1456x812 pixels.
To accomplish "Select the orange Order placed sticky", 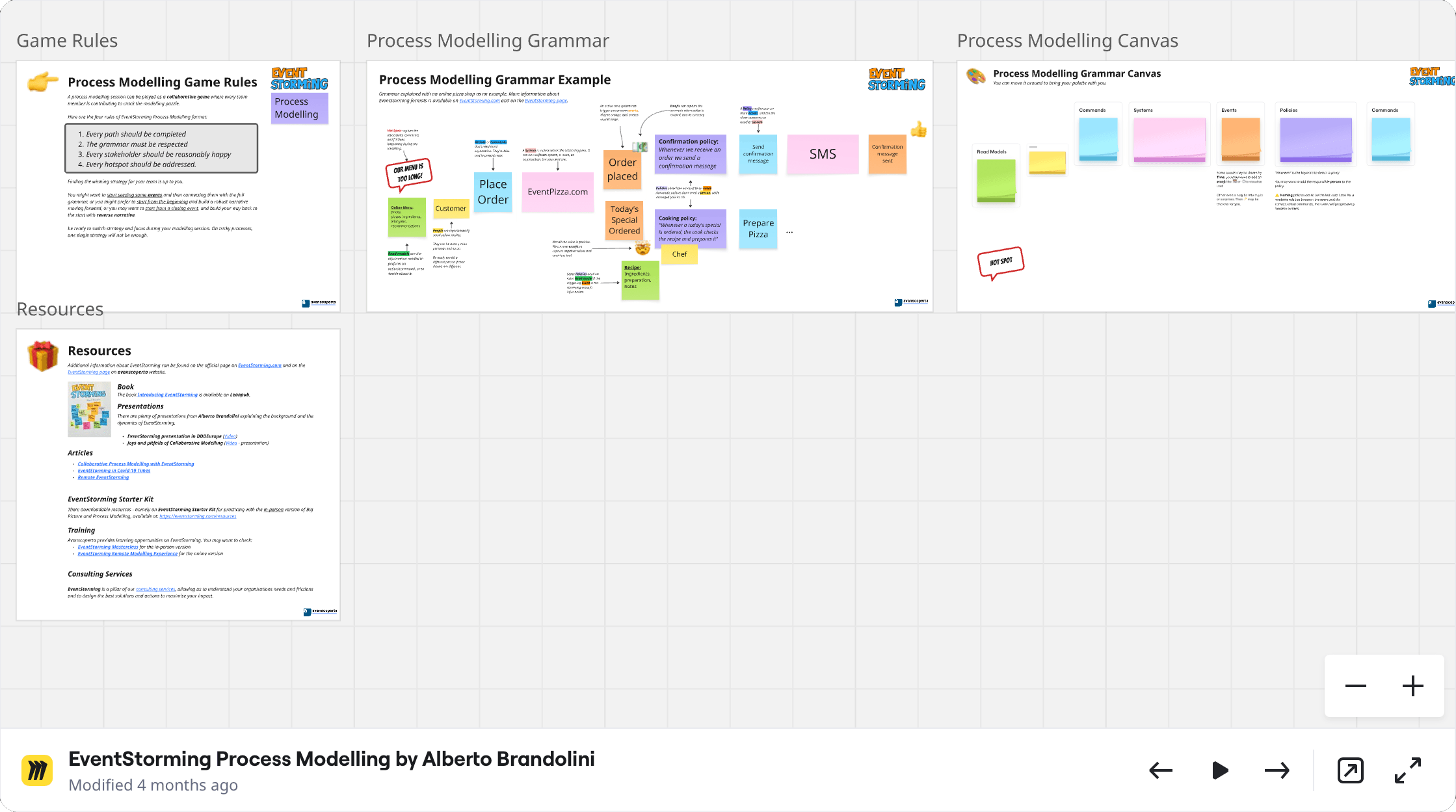I will (x=622, y=170).
